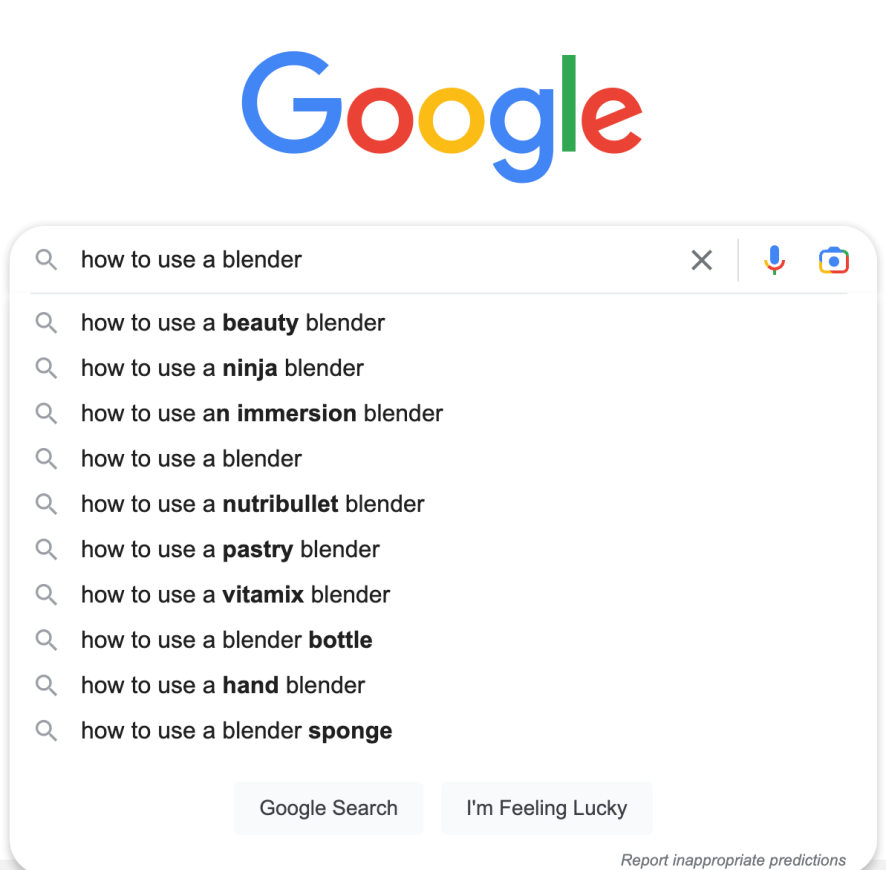The height and width of the screenshot is (870, 886).
Task: Clear the search box with X icon
Action: point(701,260)
